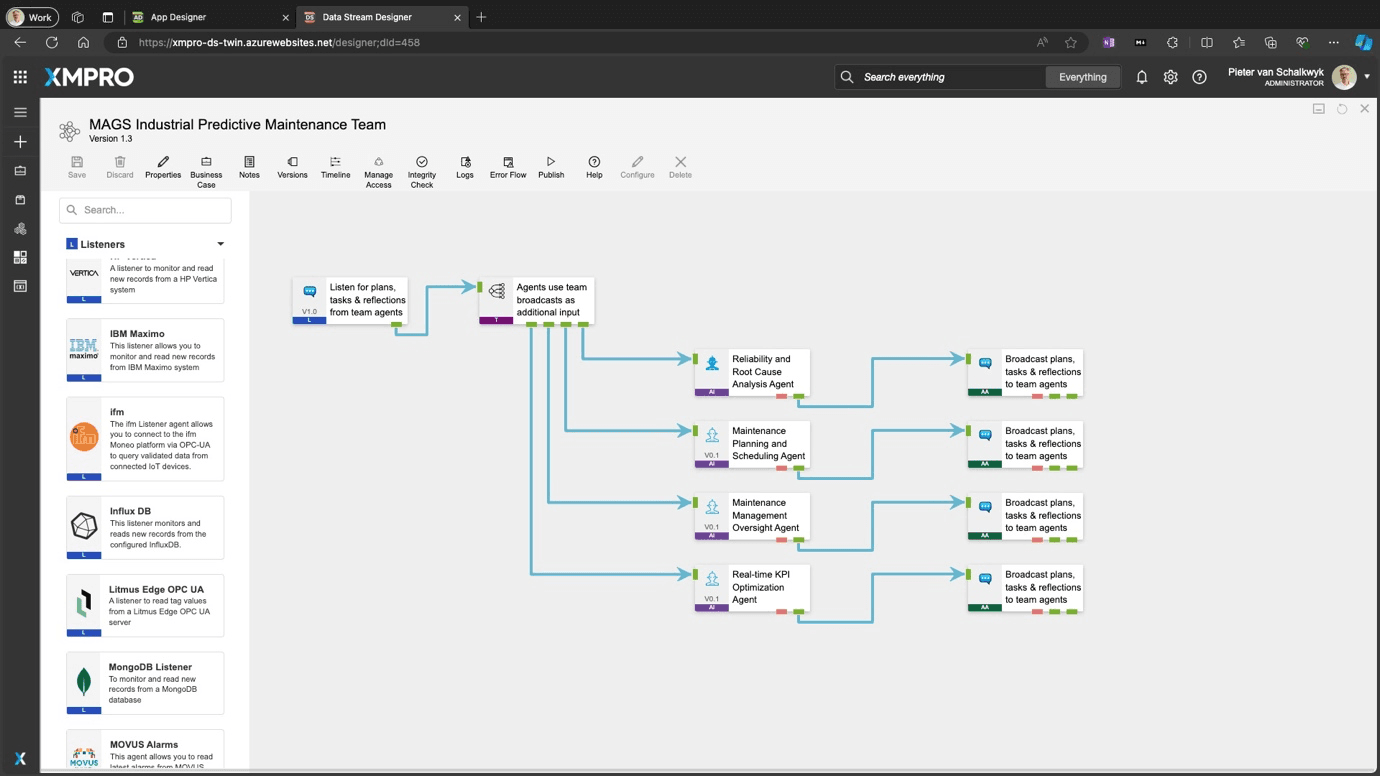This screenshot has height=776, width=1380.
Task: Select the IBM Maximo listener
Action: click(x=145, y=350)
